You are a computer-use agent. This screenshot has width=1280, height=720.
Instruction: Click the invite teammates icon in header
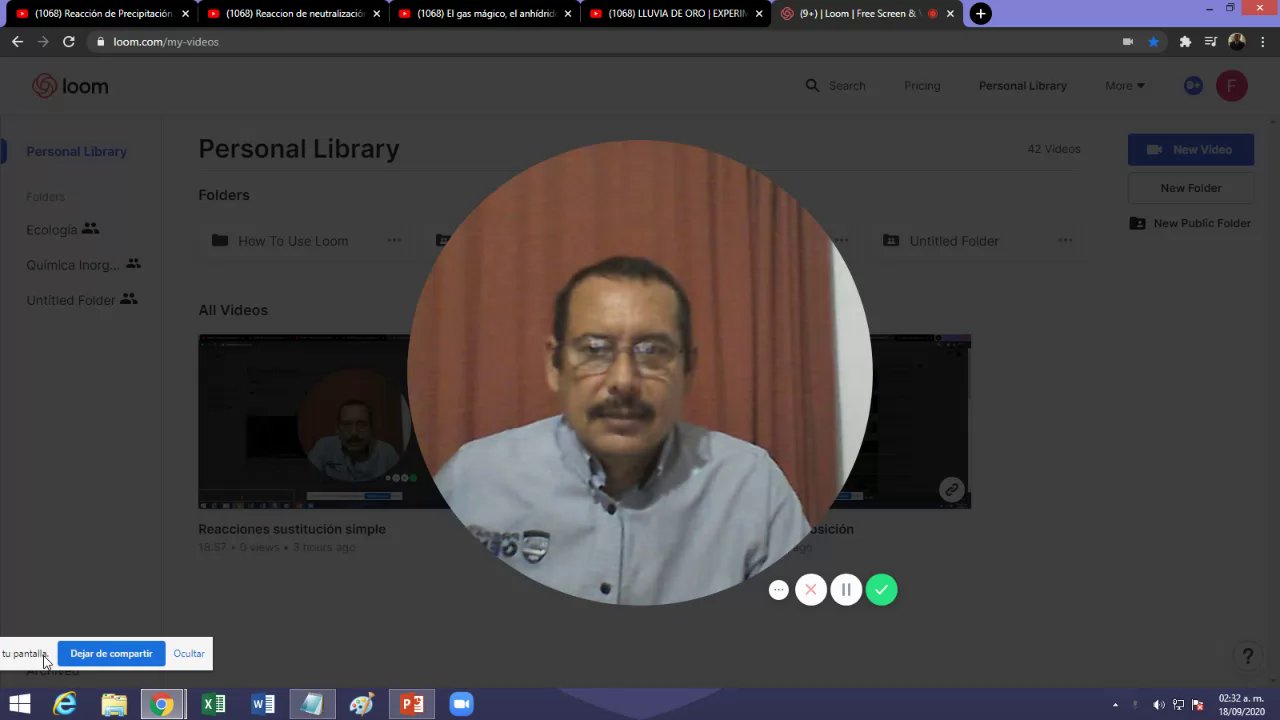pos(1193,86)
